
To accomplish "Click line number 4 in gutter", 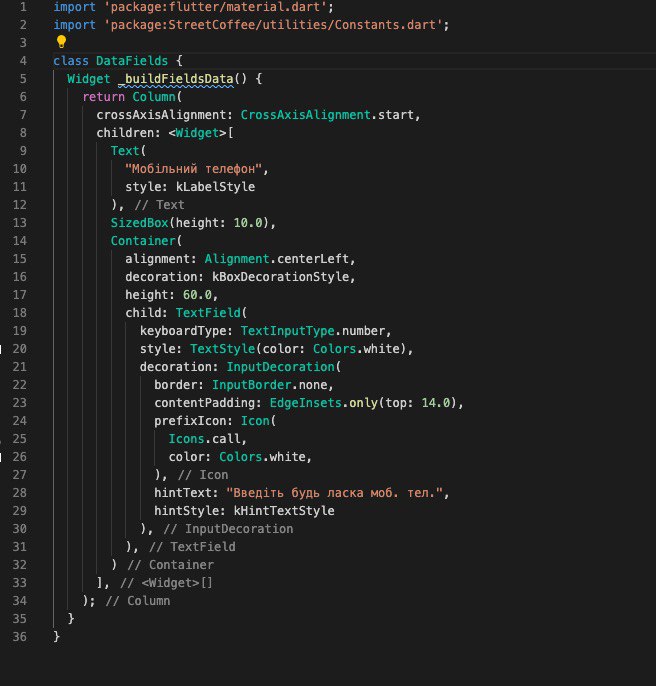I will [23, 61].
